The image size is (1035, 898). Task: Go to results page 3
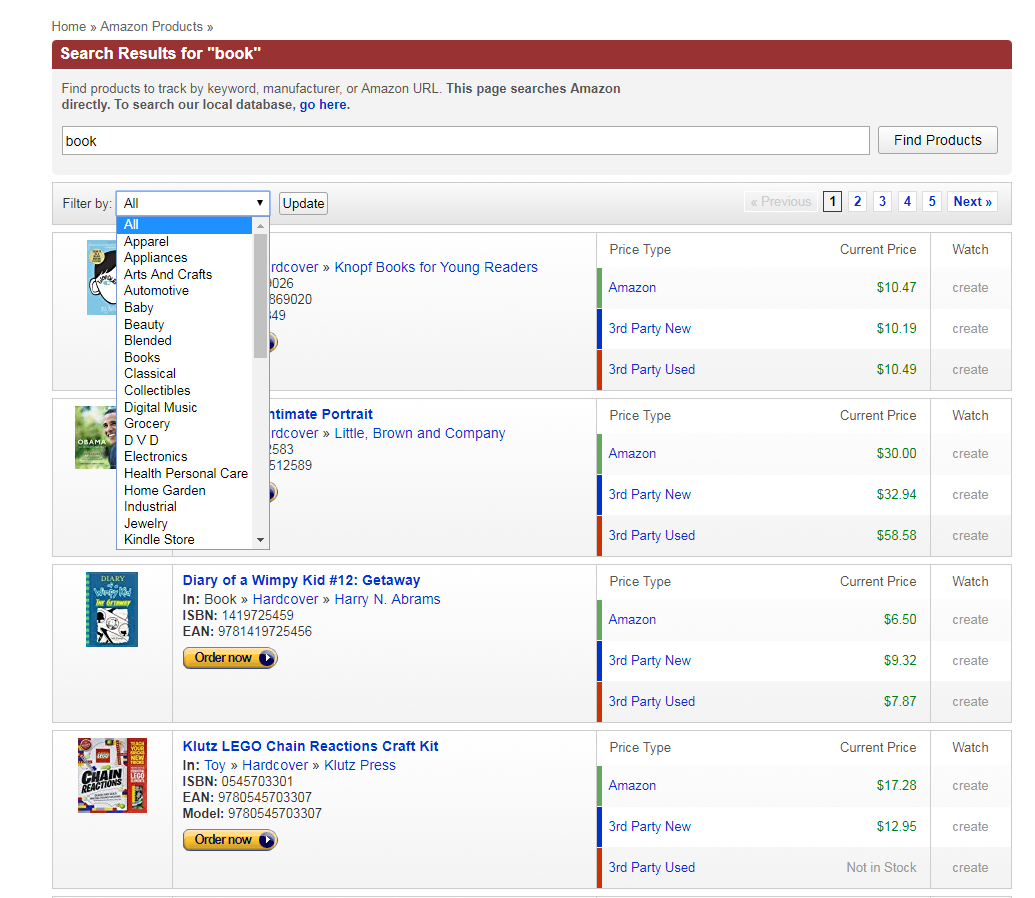pos(883,201)
